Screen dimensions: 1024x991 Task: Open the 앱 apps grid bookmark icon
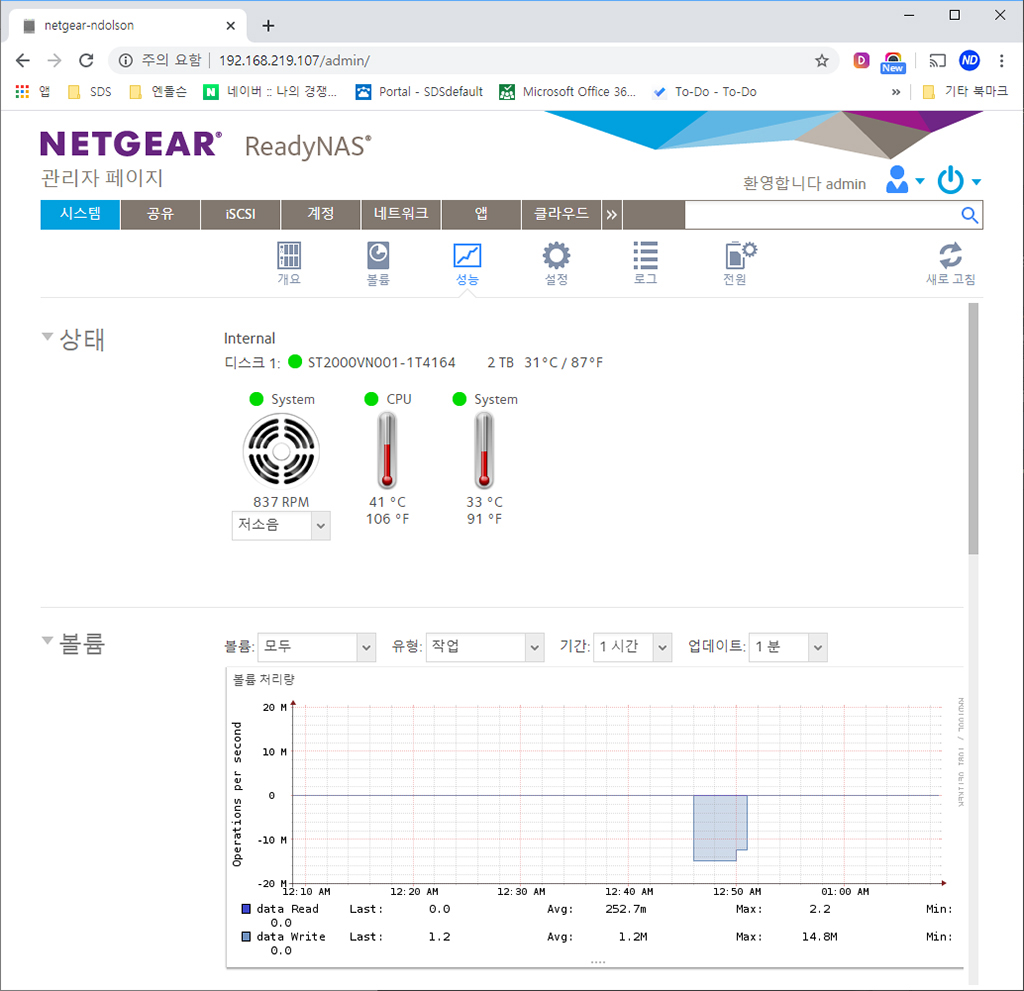pos(22,91)
